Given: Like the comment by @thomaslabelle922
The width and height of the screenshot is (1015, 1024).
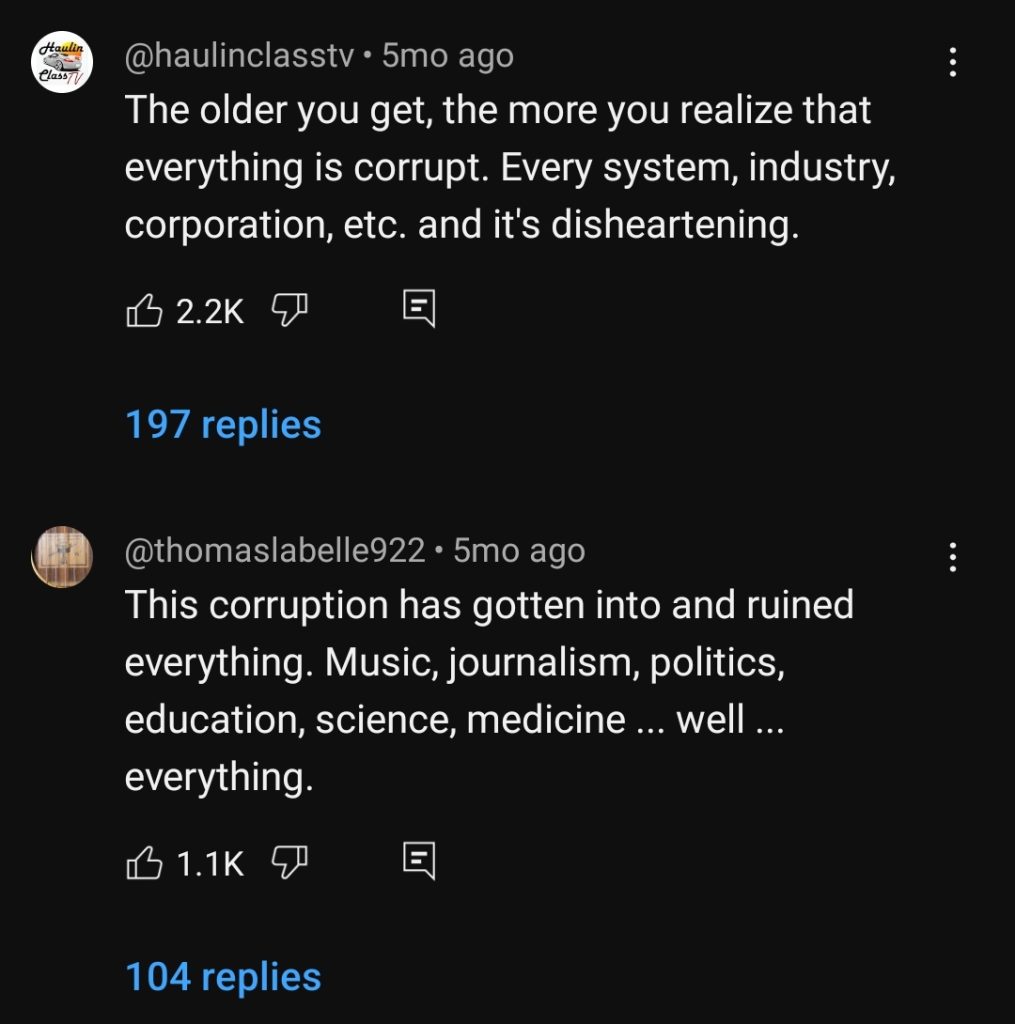Looking at the screenshot, I should tap(144, 862).
